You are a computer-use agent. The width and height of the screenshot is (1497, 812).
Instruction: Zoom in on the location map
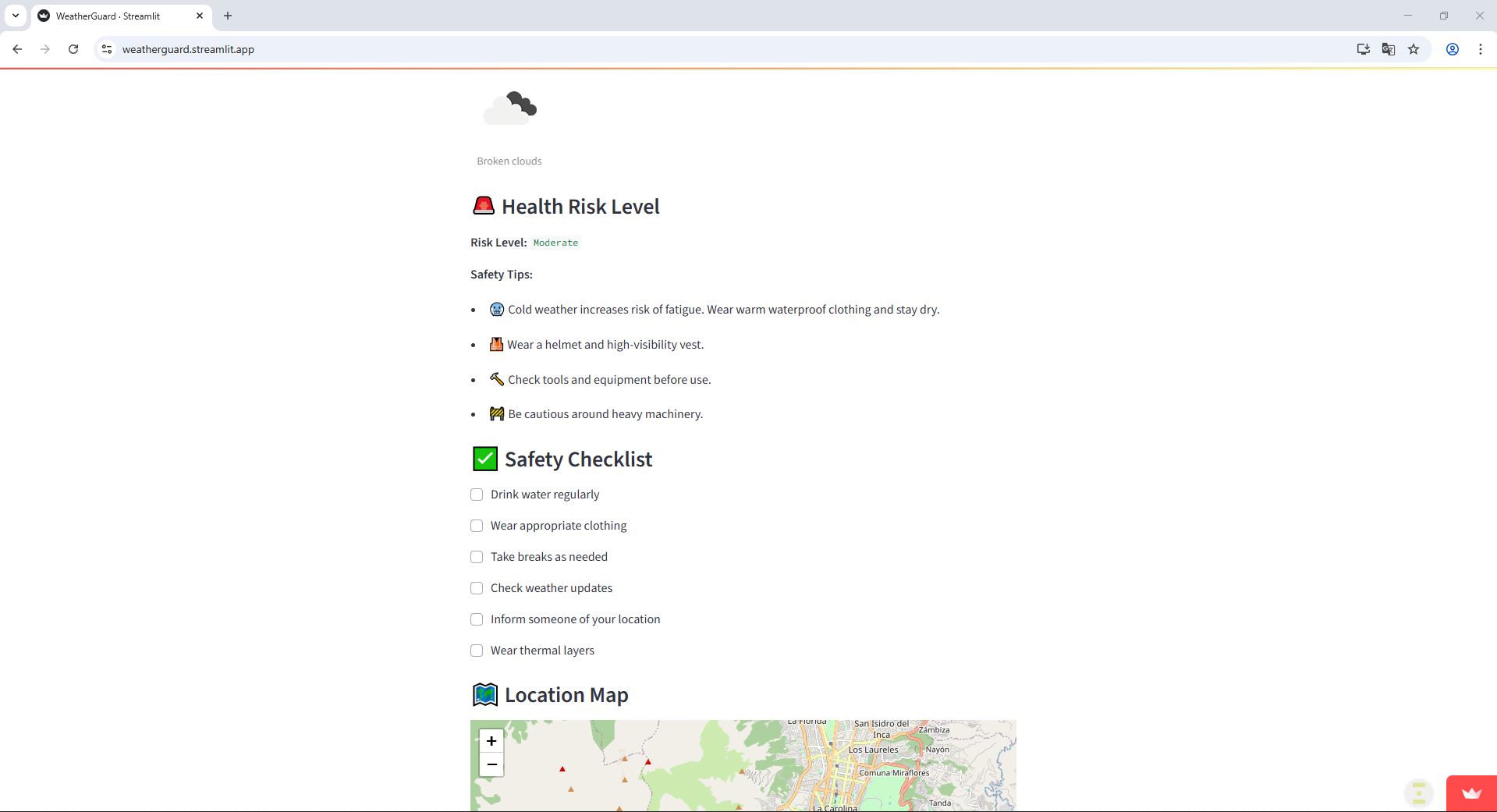[491, 741]
